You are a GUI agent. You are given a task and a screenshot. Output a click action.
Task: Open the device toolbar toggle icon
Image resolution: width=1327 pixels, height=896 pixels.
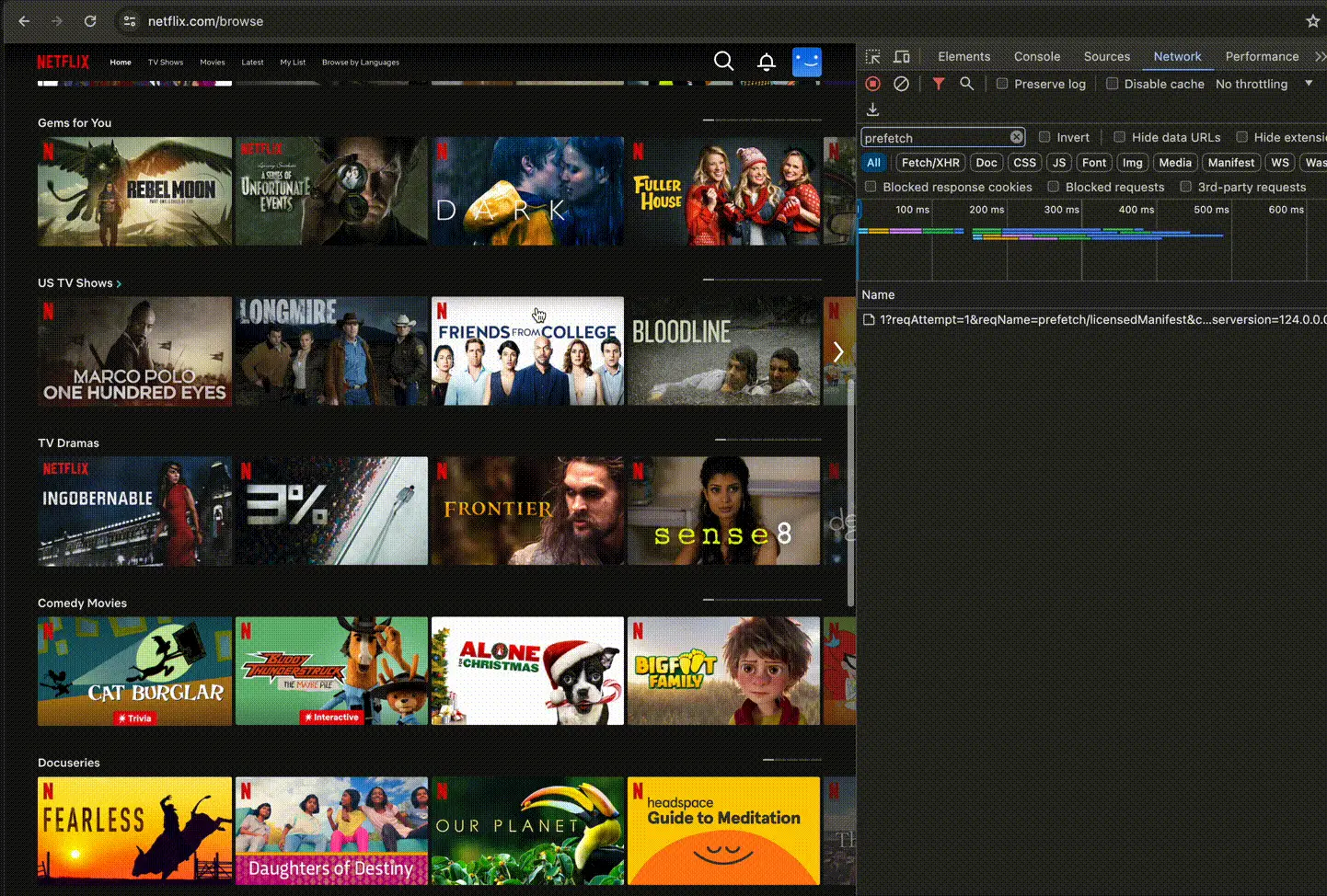[901, 56]
